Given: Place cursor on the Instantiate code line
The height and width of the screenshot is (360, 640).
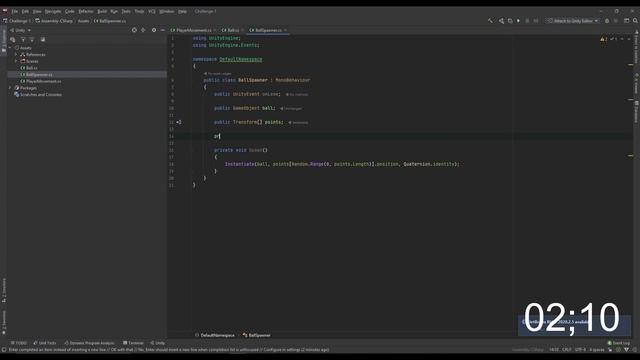Looking at the screenshot, I should pos(342,164).
